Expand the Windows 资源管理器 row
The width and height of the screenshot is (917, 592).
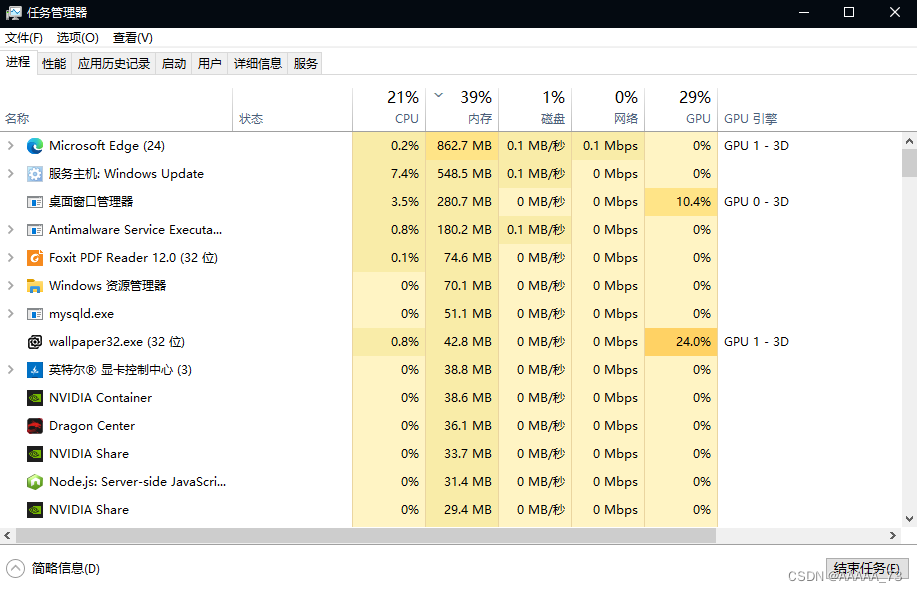[11, 286]
